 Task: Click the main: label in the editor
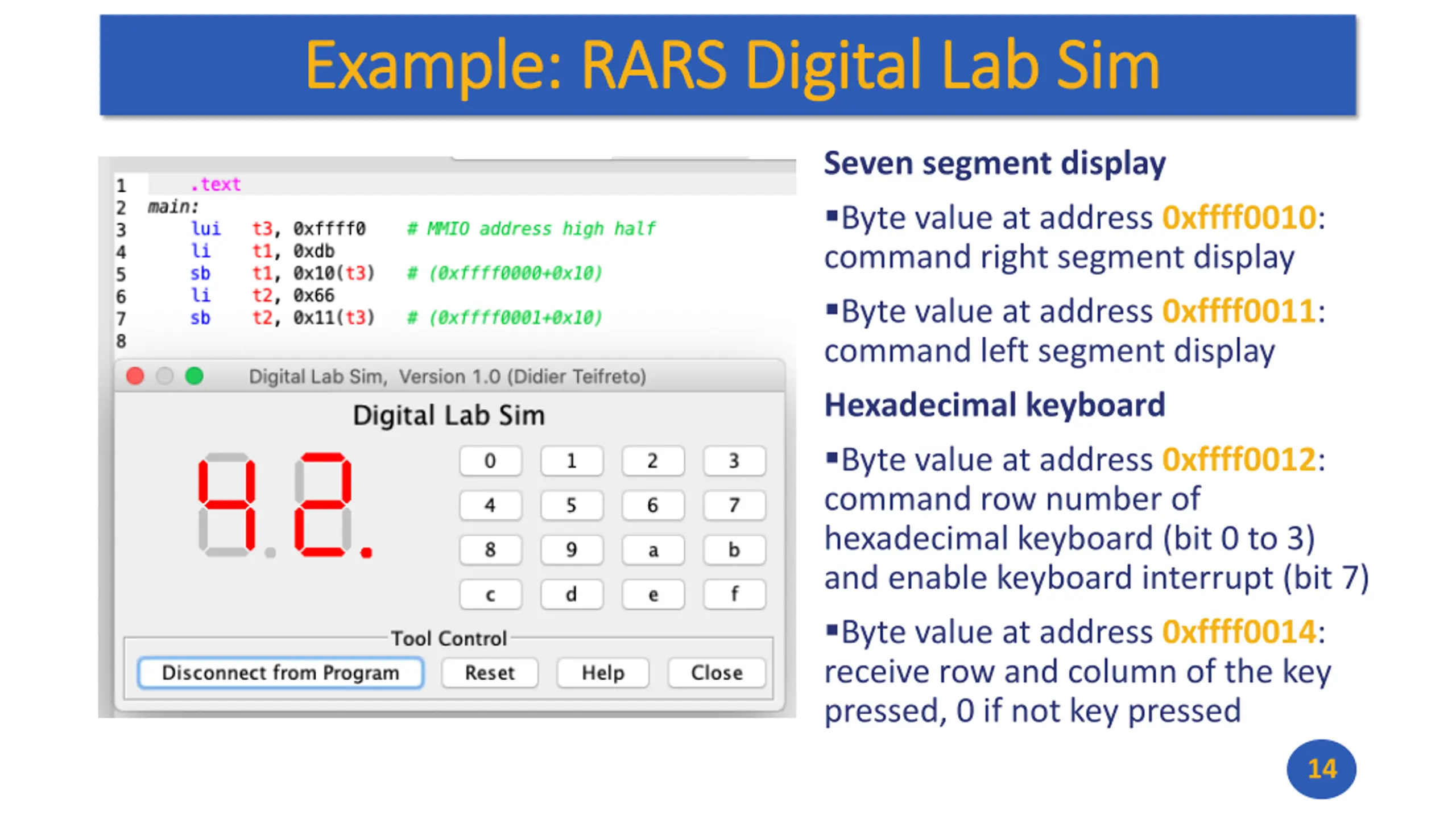click(173, 206)
